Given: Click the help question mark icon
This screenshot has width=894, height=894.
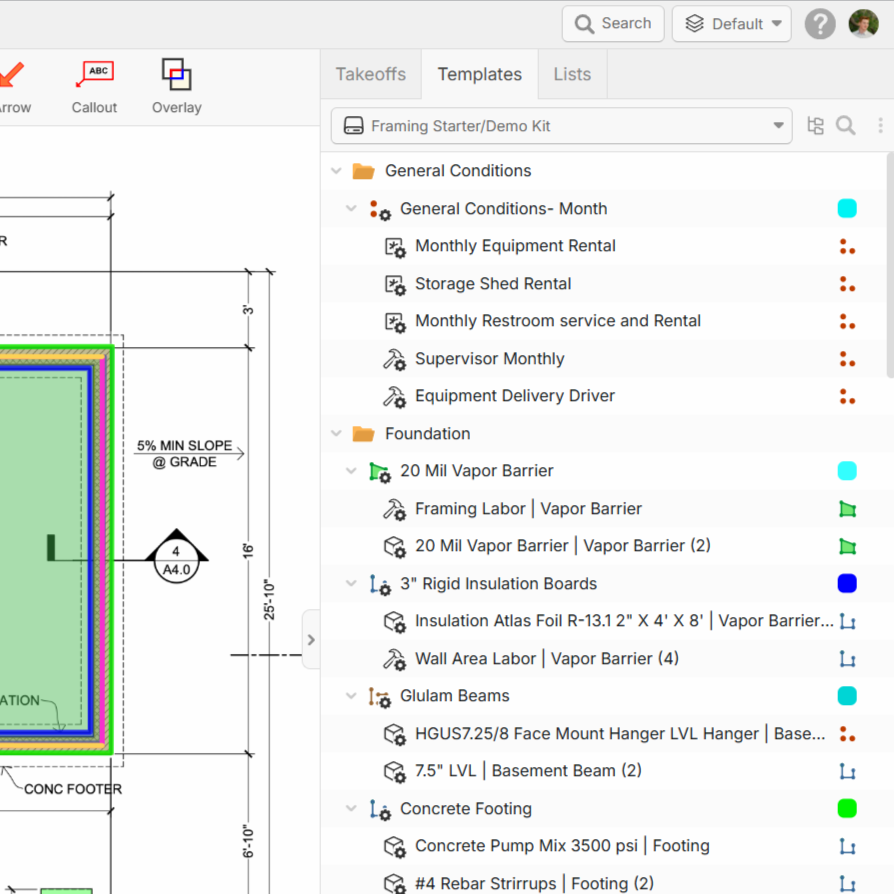Looking at the screenshot, I should tap(820, 24).
